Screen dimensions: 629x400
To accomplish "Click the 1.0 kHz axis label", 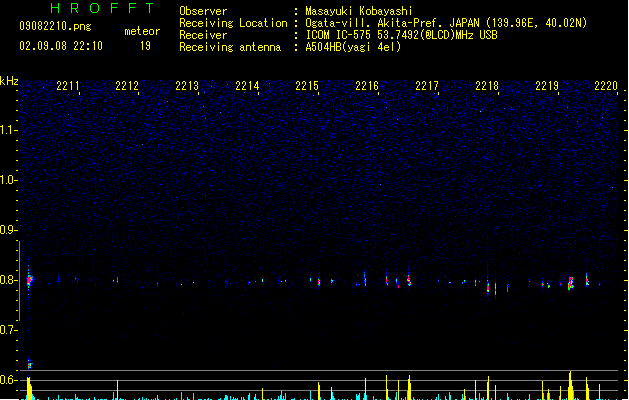I will point(8,180).
